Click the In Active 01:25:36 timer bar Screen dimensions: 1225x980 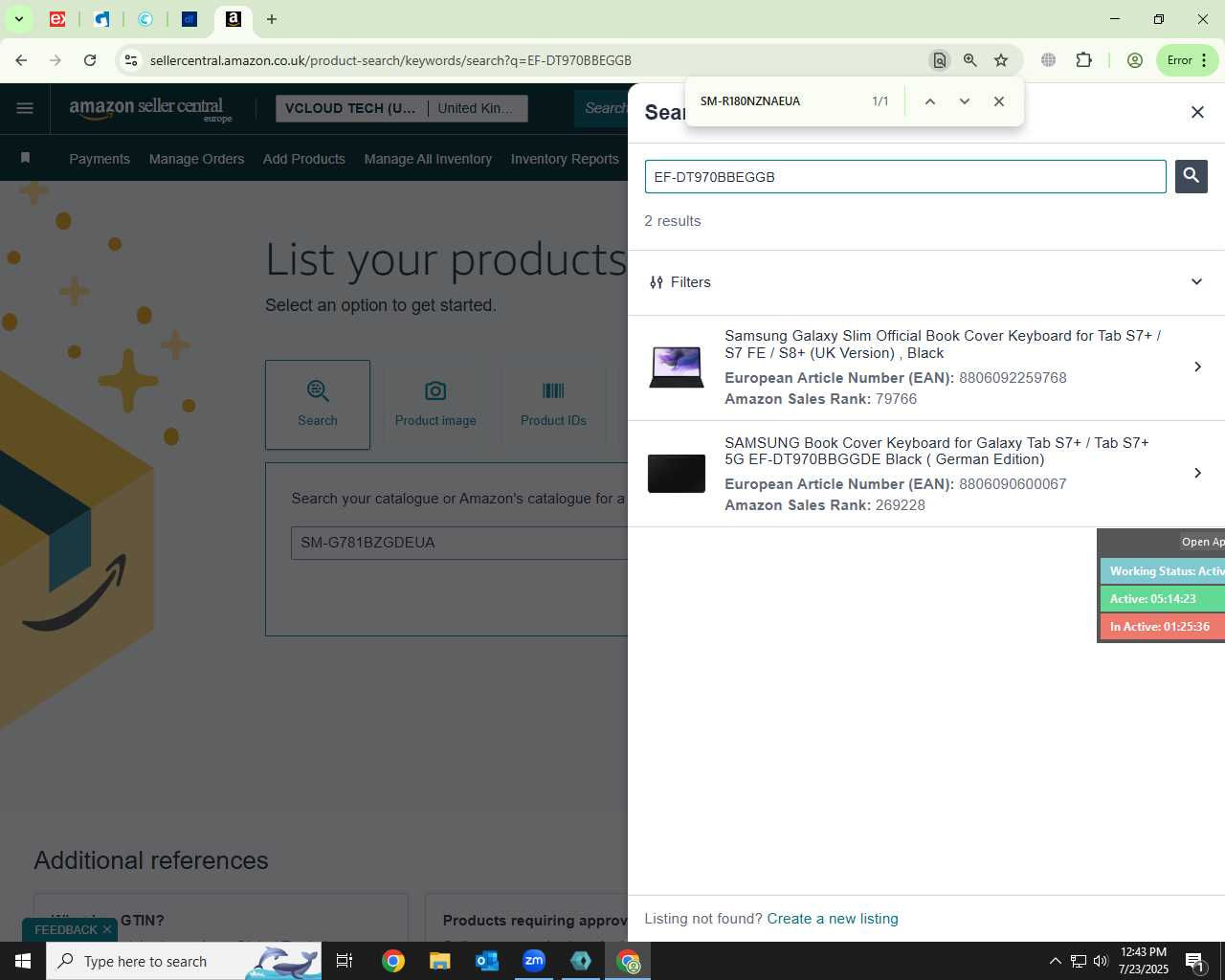[1162, 627]
